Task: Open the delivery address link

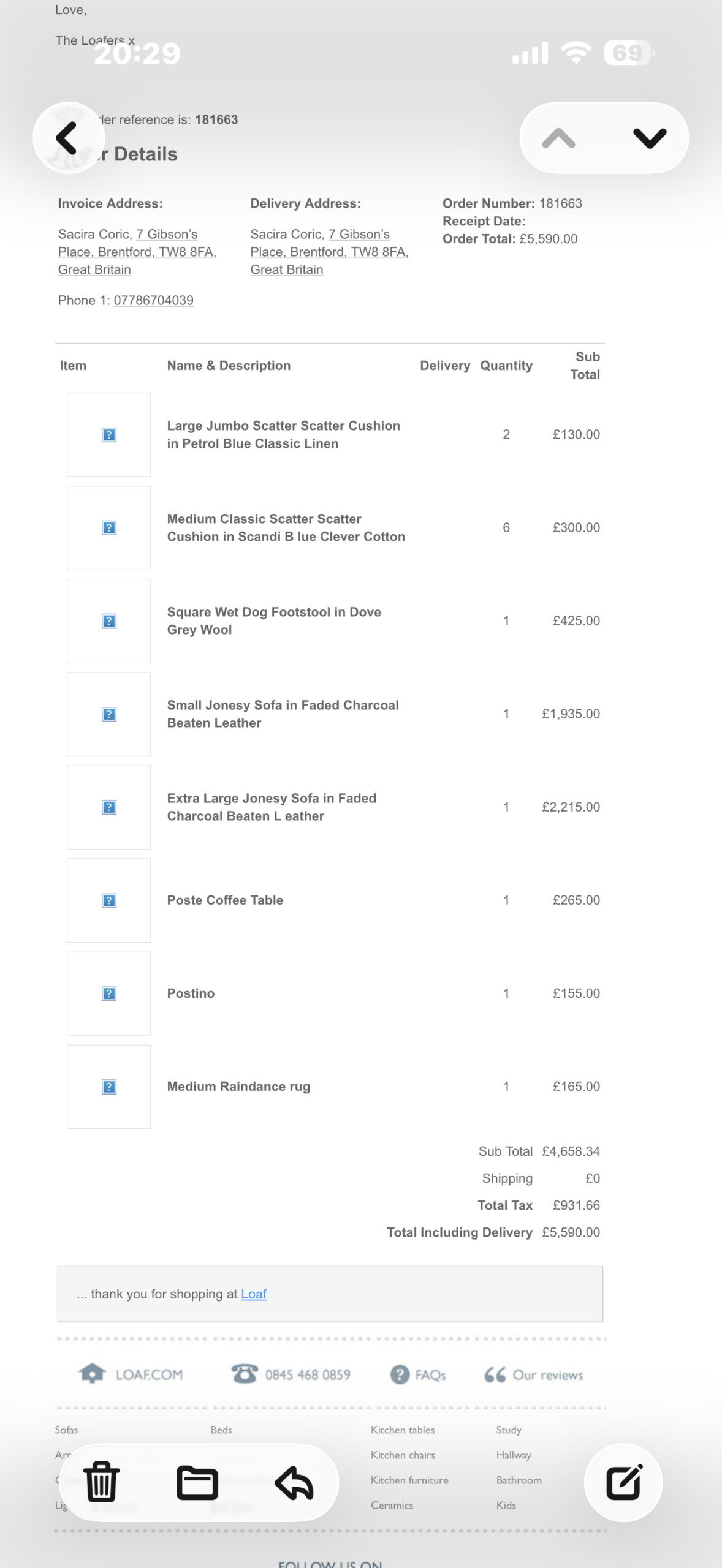Action: 329,252
